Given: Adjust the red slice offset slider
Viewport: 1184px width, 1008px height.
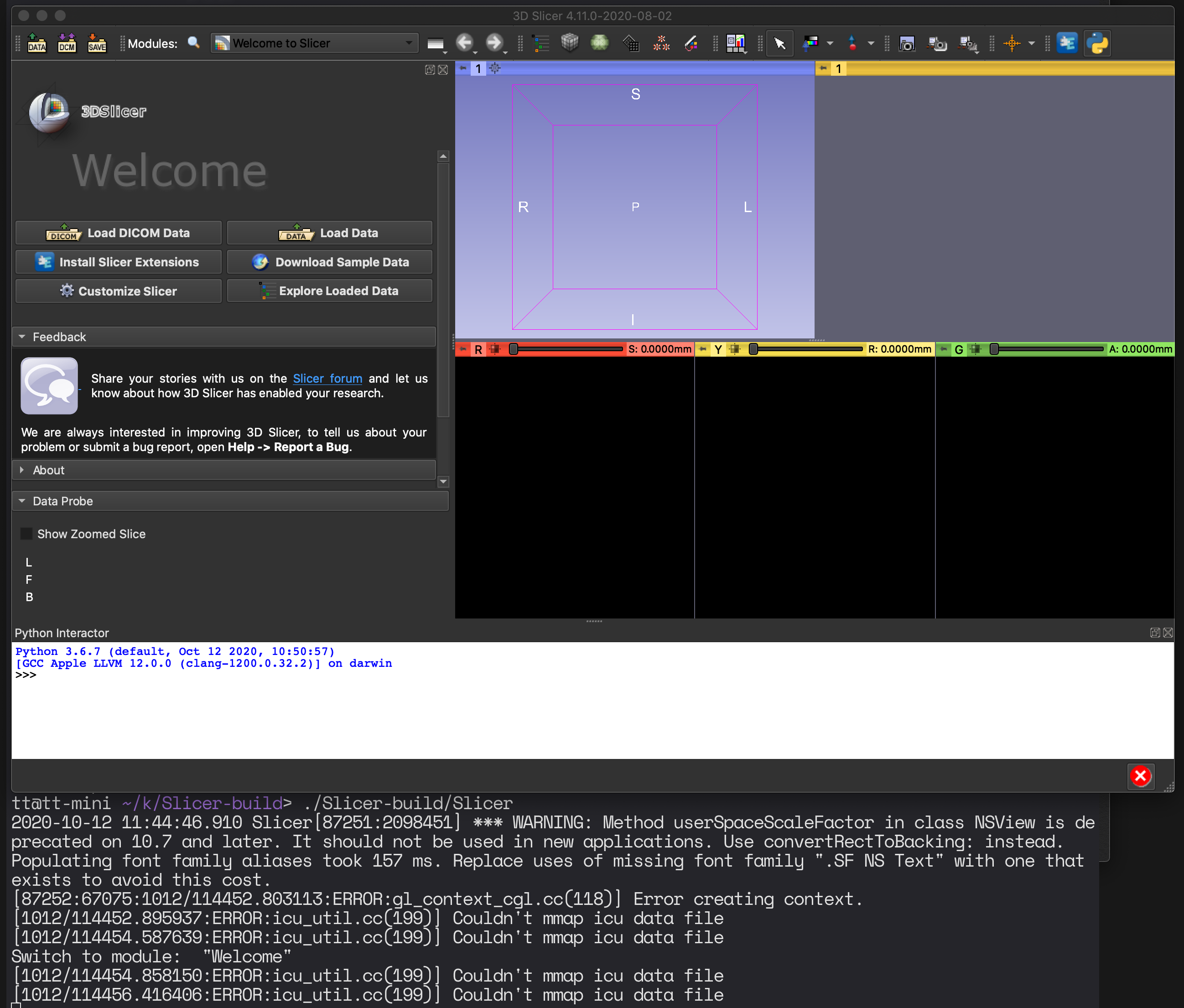Looking at the screenshot, I should (x=567, y=348).
